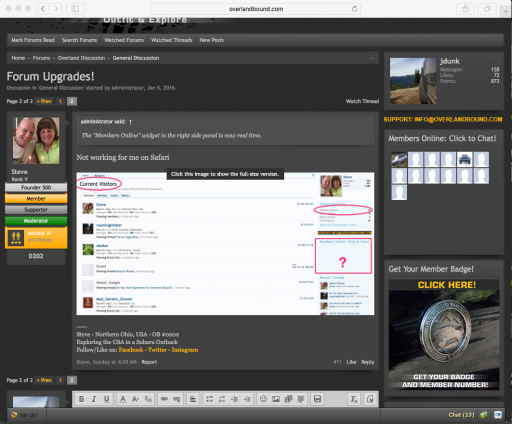Open Safari's share menu
The height and width of the screenshot is (424, 512).
466,9
